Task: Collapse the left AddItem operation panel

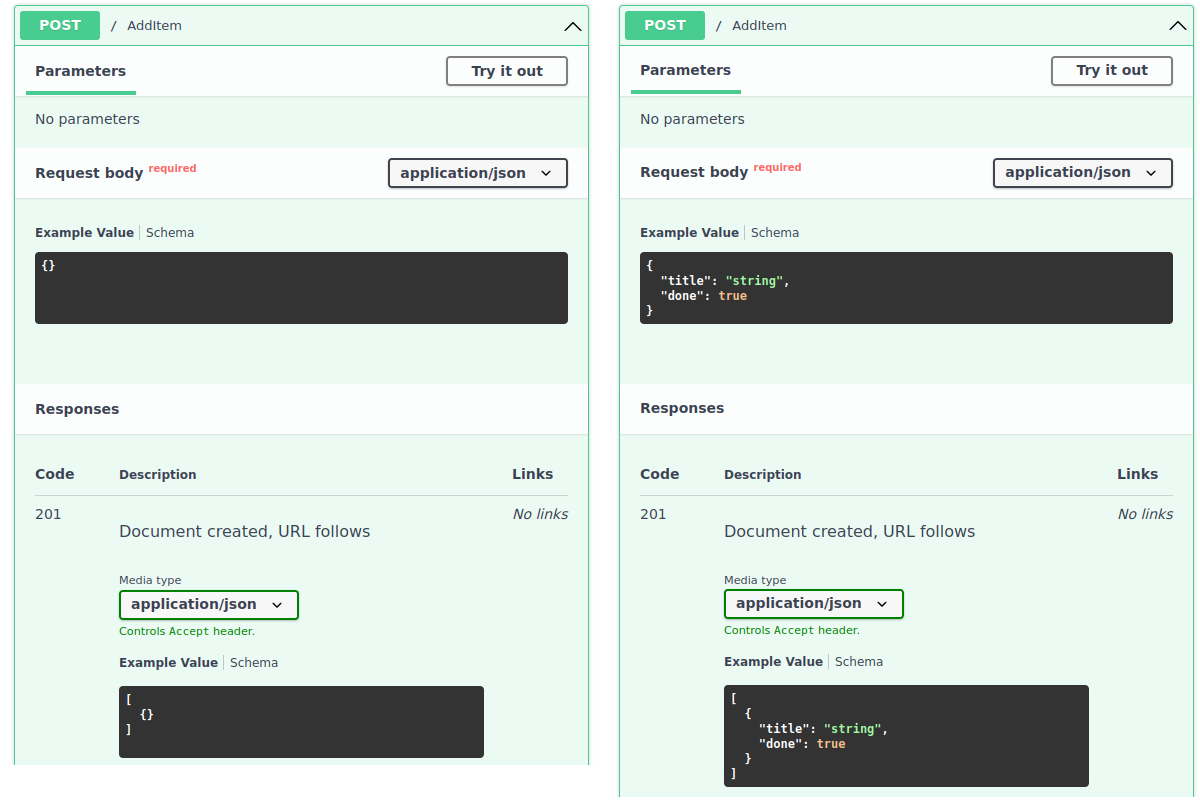Action: (x=572, y=26)
